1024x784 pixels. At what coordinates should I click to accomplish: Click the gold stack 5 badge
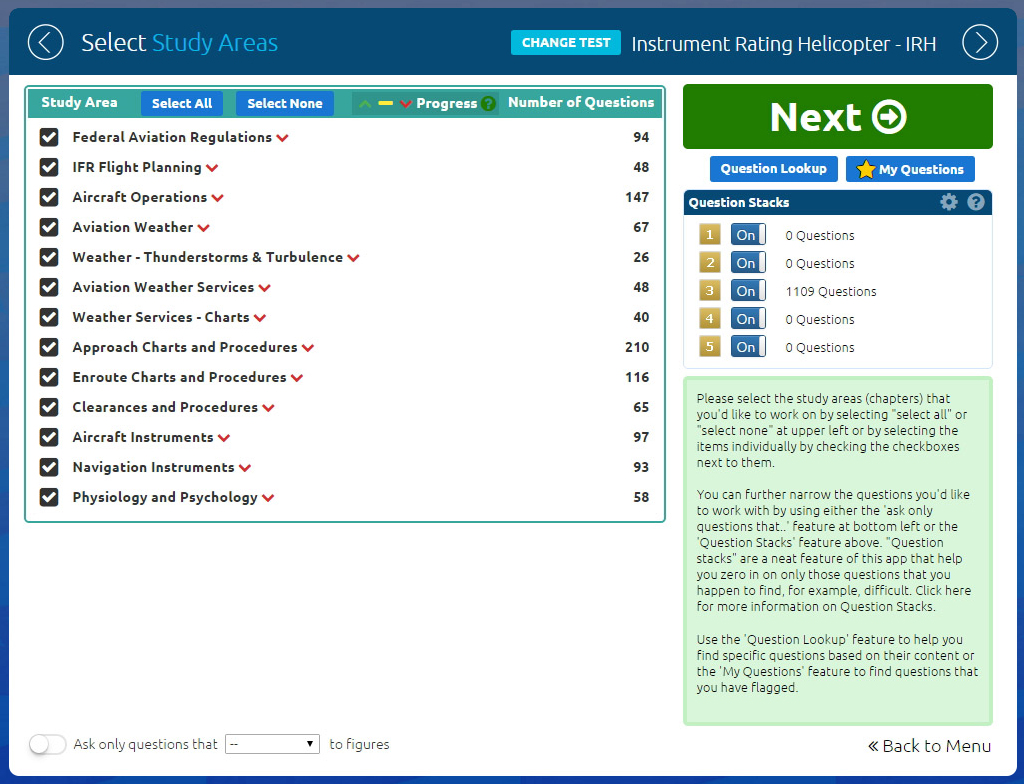click(x=710, y=347)
